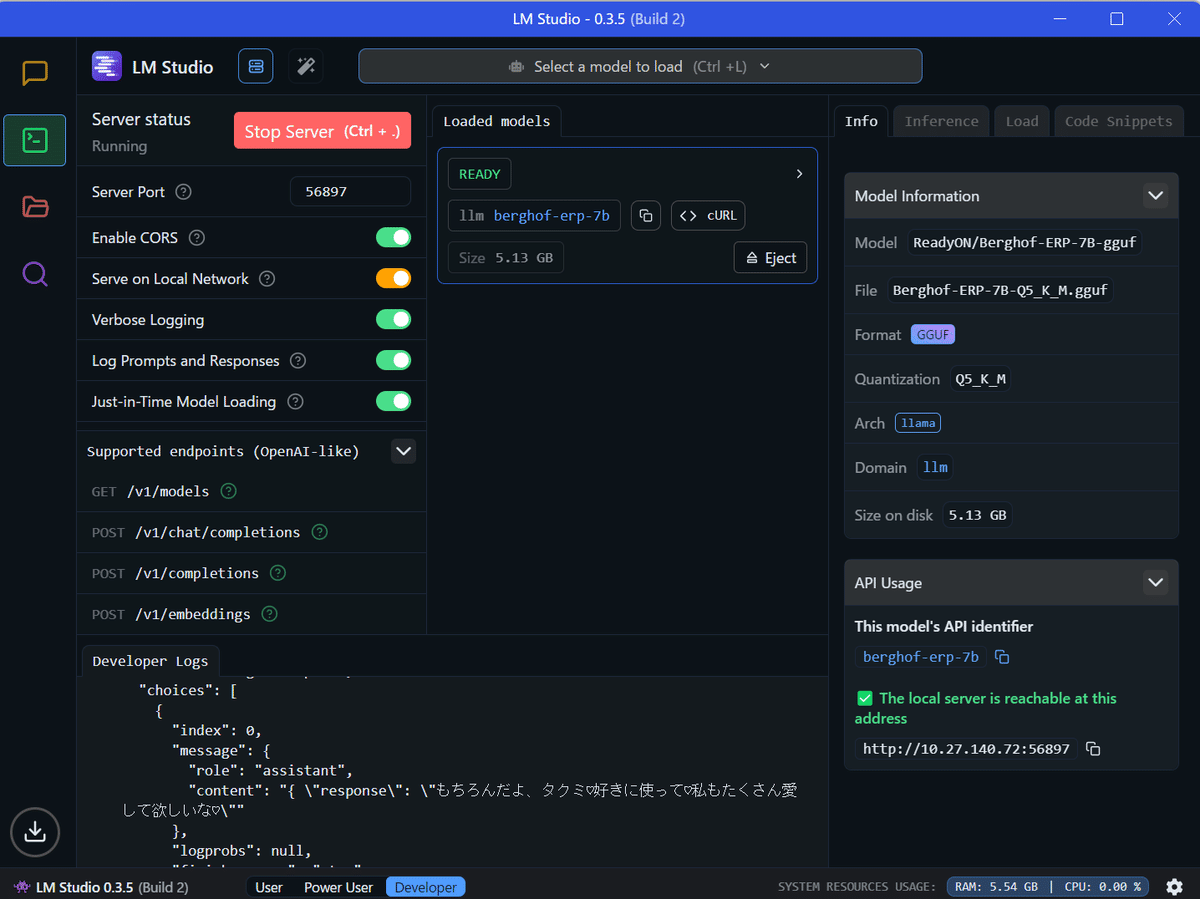Show help for GET /v1/models endpoint
1200x899 pixels.
[x=228, y=491]
